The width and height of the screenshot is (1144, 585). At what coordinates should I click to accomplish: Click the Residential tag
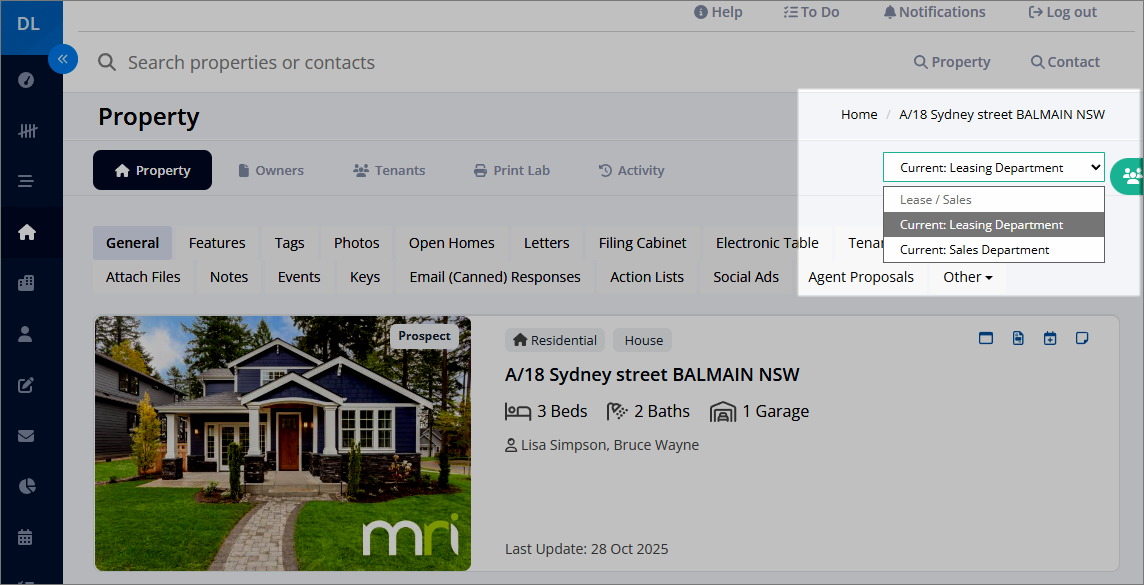click(555, 340)
